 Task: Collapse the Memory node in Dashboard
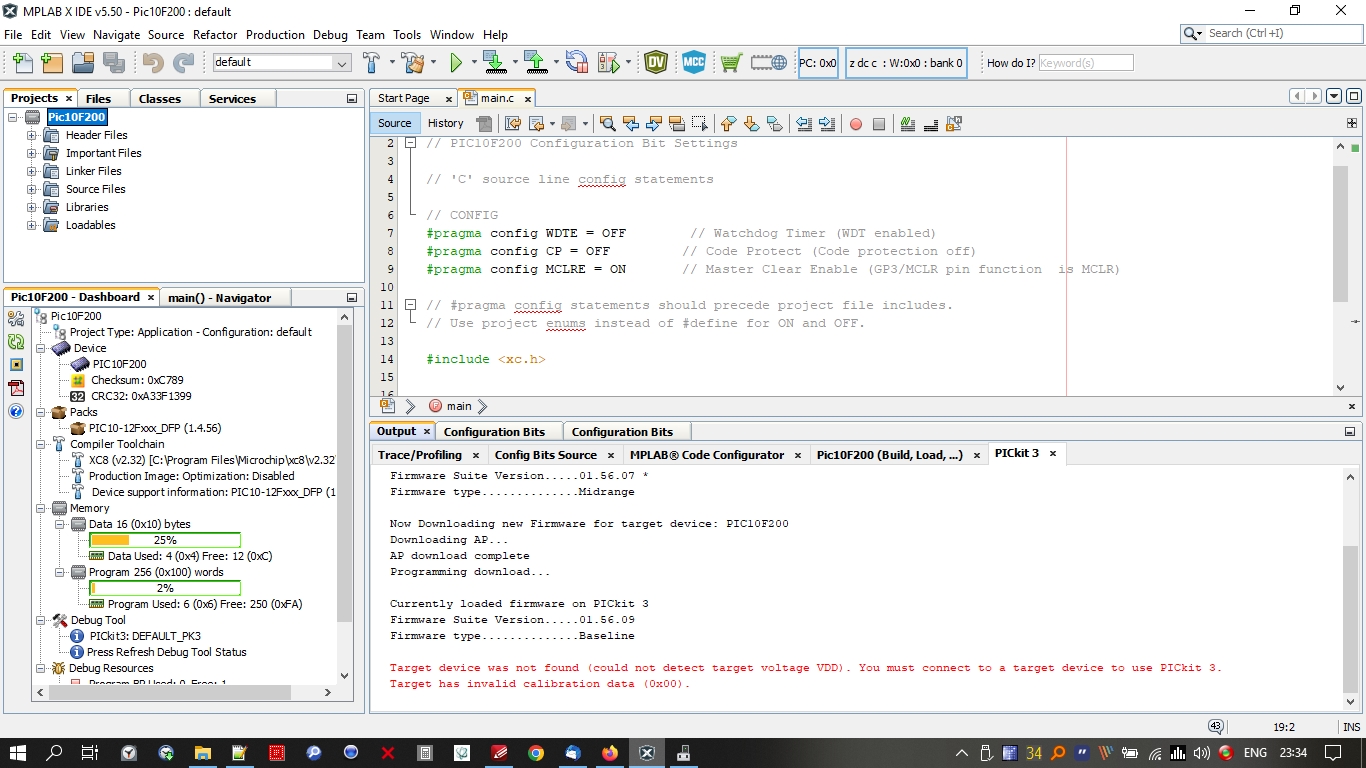pos(41,508)
